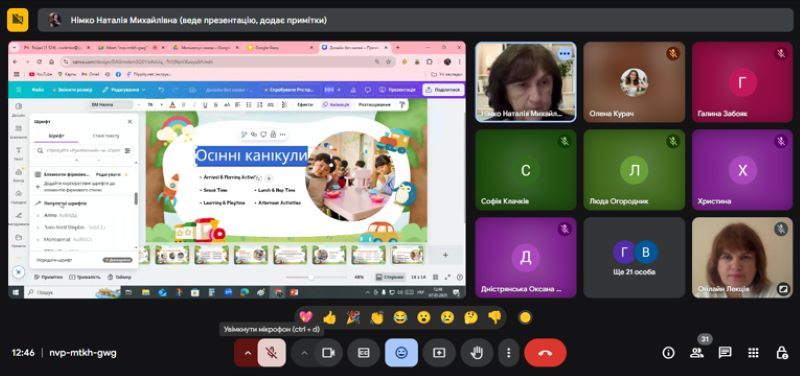The height and width of the screenshot is (376, 800).
Task: Open host controls lock icon
Action: (781, 353)
